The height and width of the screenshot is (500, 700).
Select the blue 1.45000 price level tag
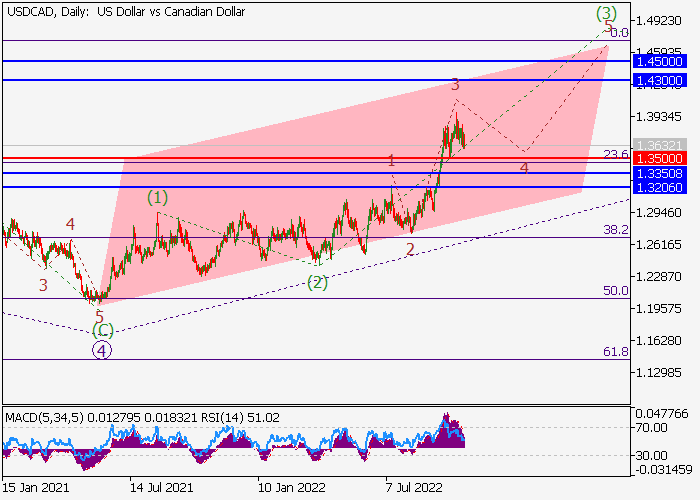[x=660, y=61]
